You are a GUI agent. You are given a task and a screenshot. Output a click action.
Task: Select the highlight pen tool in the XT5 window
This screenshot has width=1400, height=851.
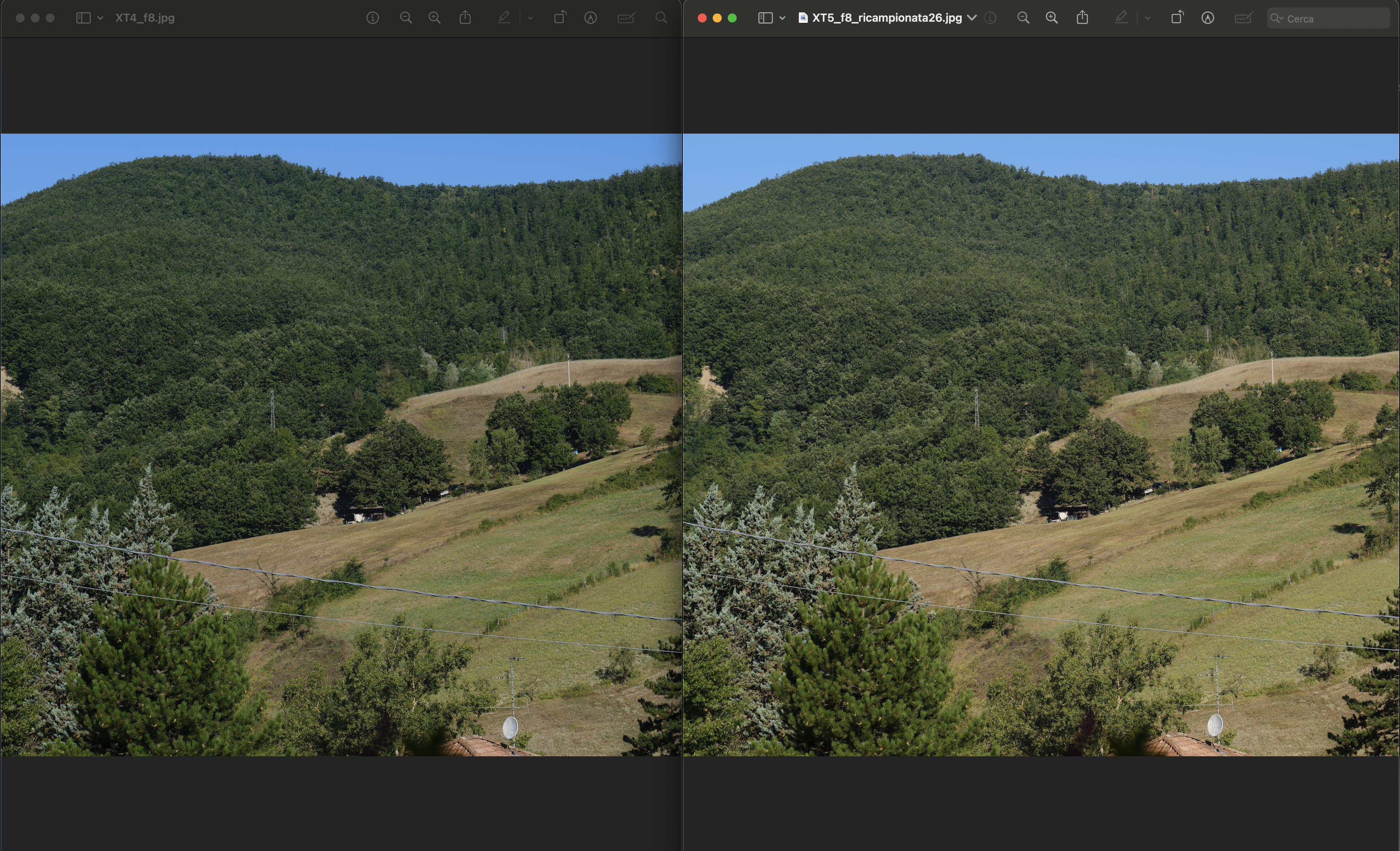[x=1121, y=18]
